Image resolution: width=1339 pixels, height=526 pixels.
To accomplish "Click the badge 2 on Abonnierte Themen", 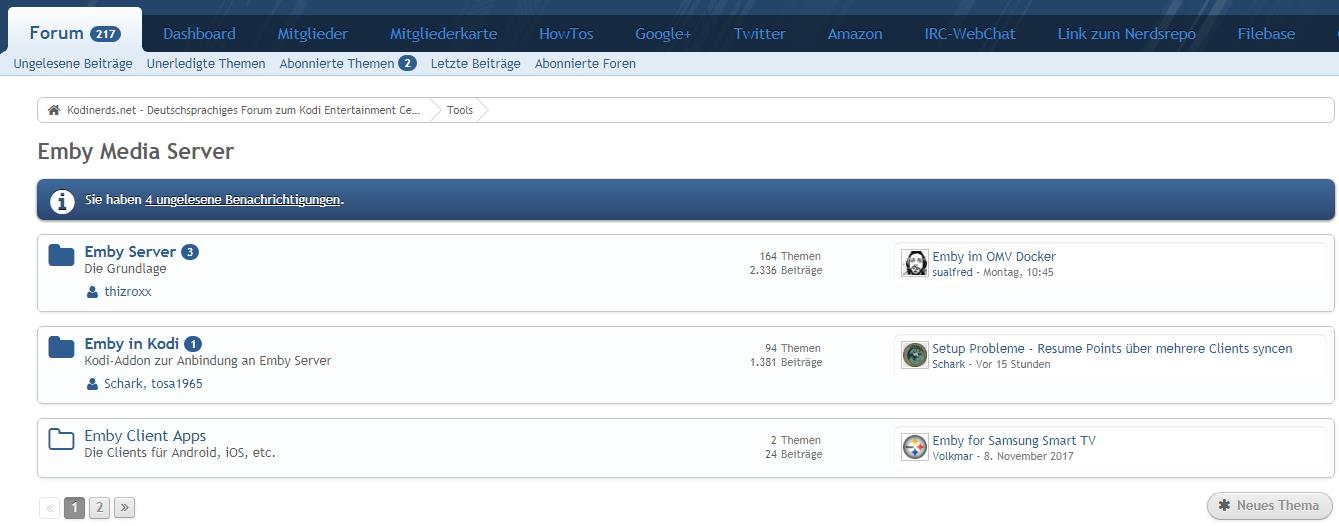I will coord(407,63).
